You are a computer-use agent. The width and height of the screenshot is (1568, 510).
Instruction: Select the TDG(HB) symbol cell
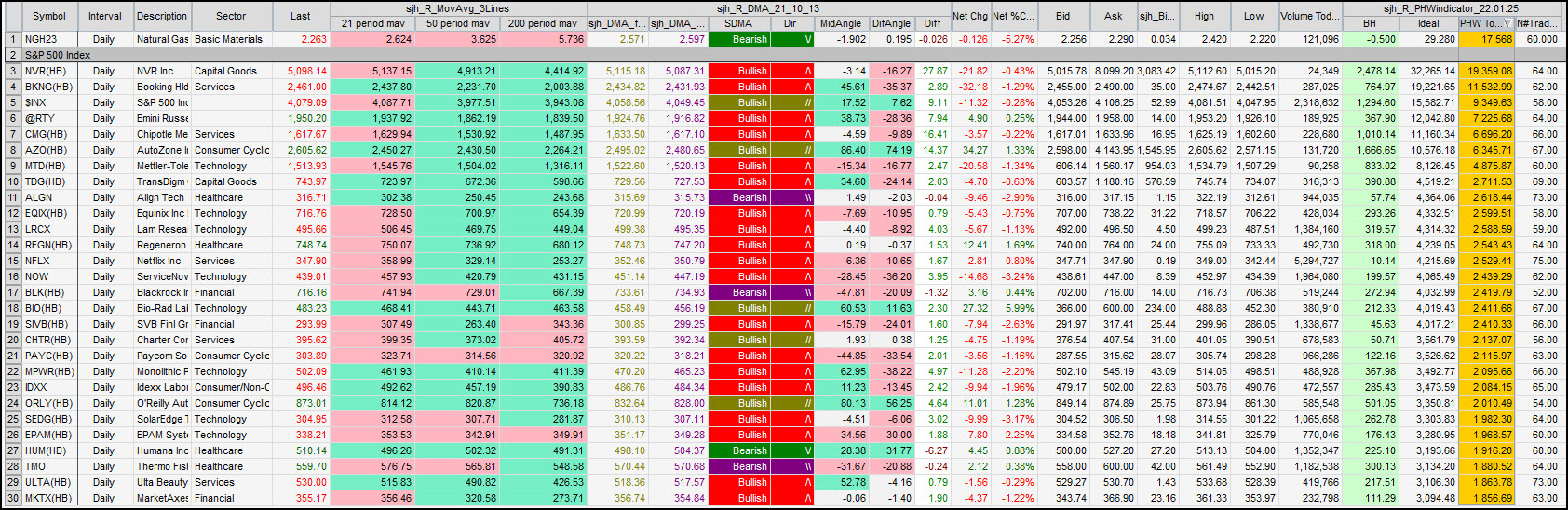pyautogui.click(x=48, y=181)
